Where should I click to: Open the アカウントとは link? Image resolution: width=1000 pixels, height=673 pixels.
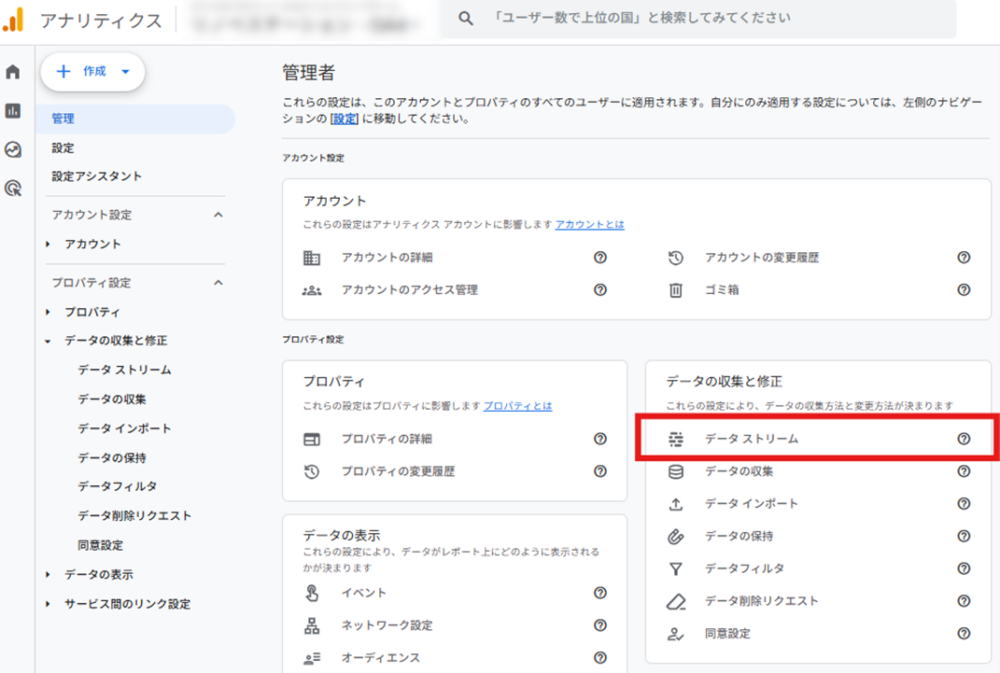click(x=589, y=225)
